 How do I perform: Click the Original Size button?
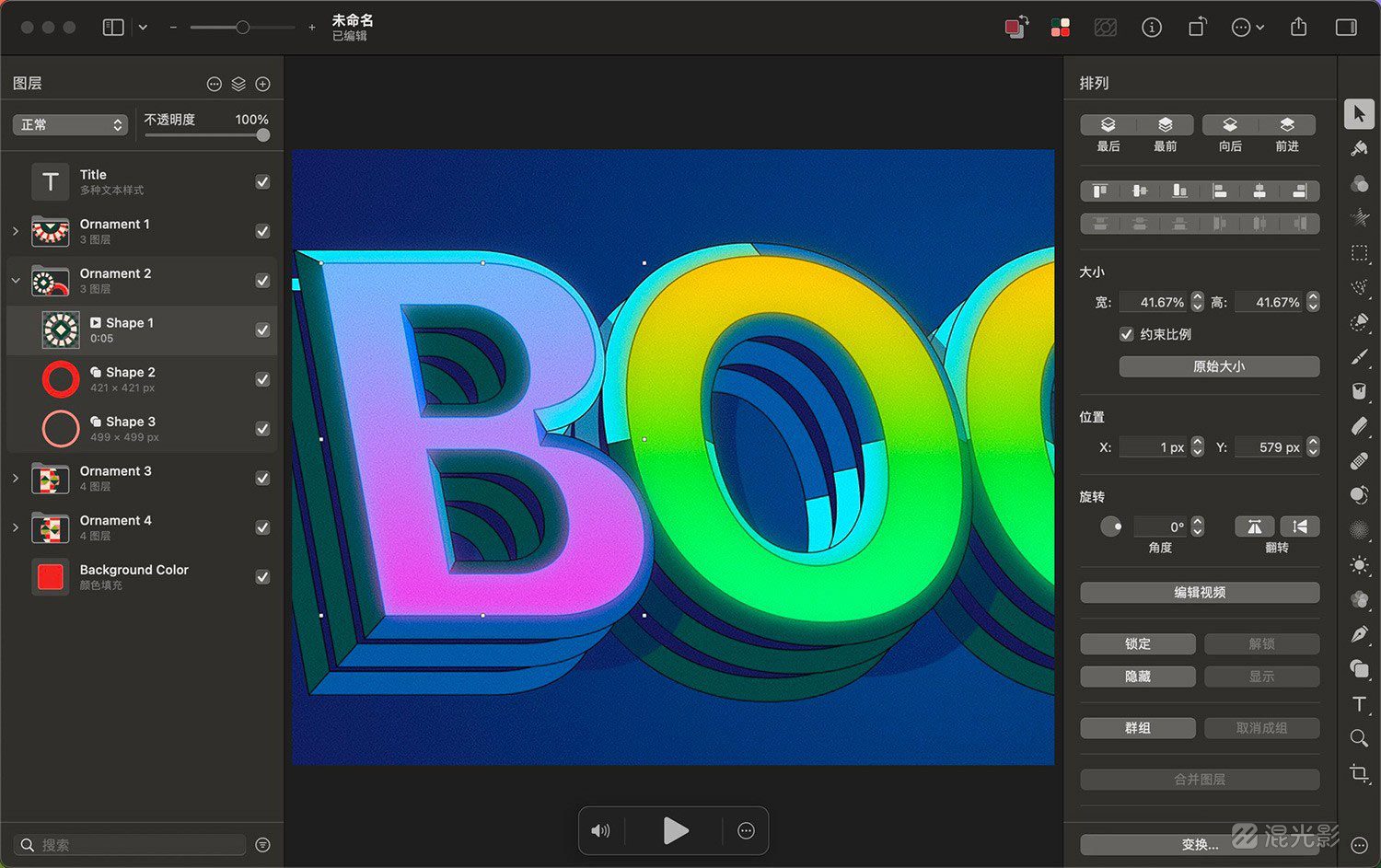point(1219,366)
